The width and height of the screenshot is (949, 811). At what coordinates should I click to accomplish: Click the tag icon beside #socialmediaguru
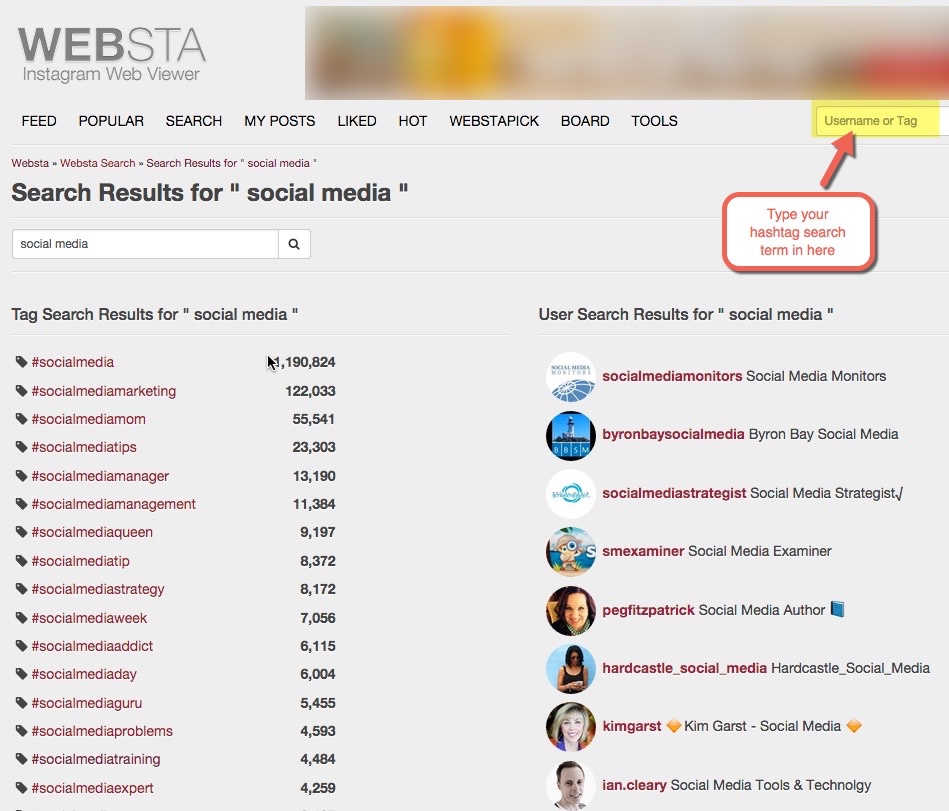point(21,703)
